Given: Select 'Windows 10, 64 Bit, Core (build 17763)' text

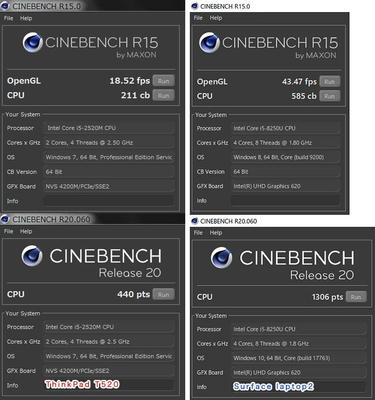Looking at the screenshot, I should point(282,358).
